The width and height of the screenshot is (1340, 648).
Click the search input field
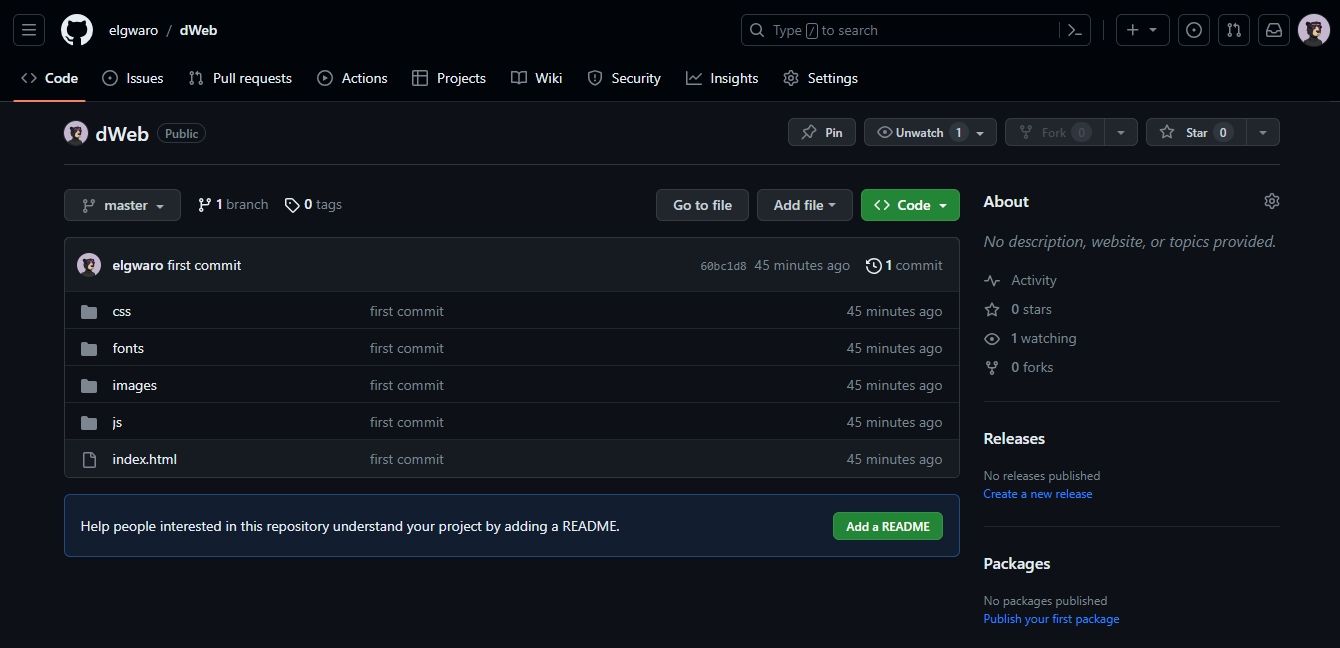click(900, 30)
